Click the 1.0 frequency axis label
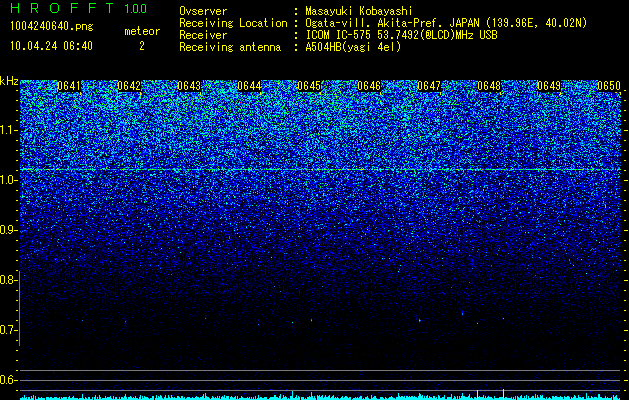This screenshot has width=629, height=400. [7, 180]
